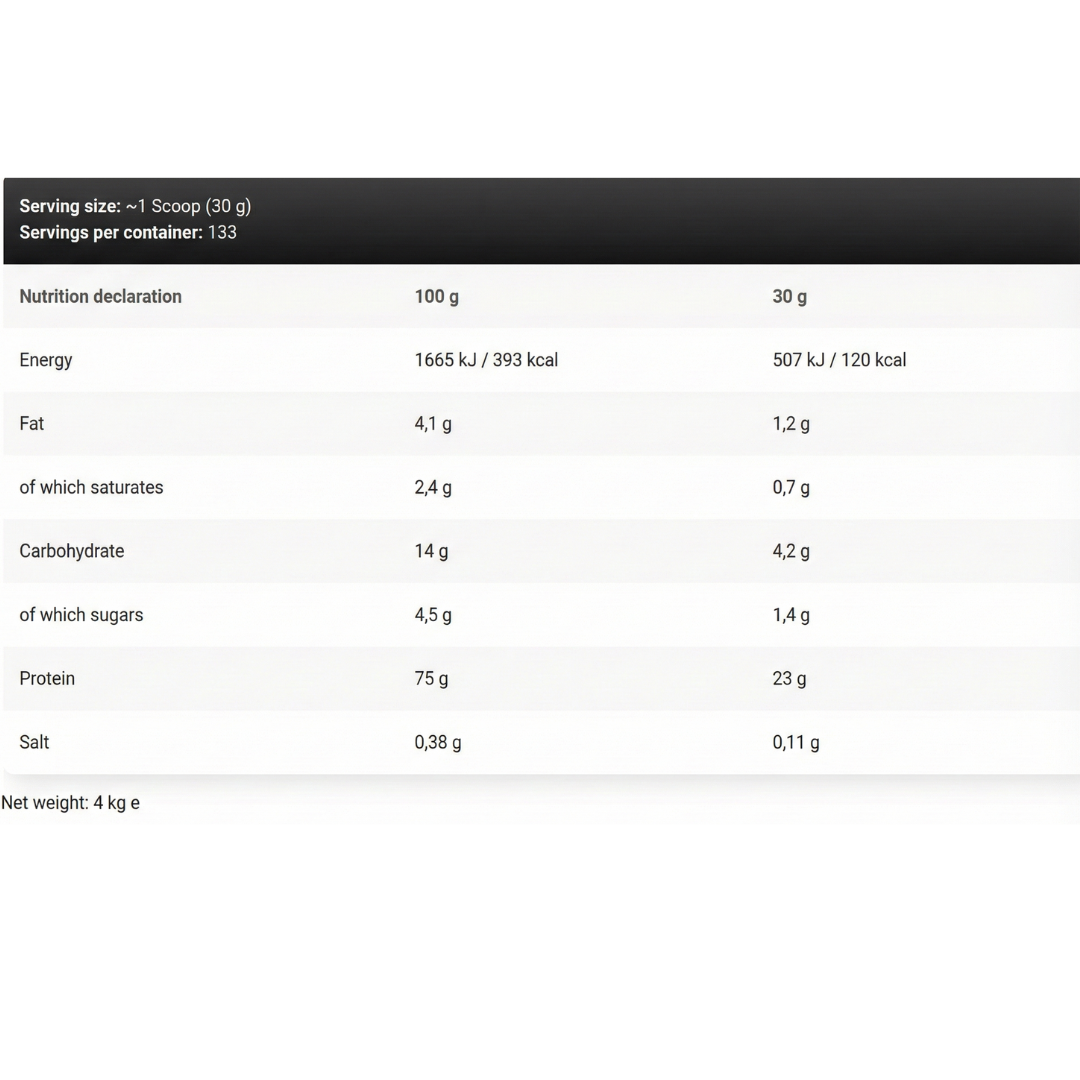Select the Nutrition declaration column header
The image size is (1080, 1080).
coord(100,296)
